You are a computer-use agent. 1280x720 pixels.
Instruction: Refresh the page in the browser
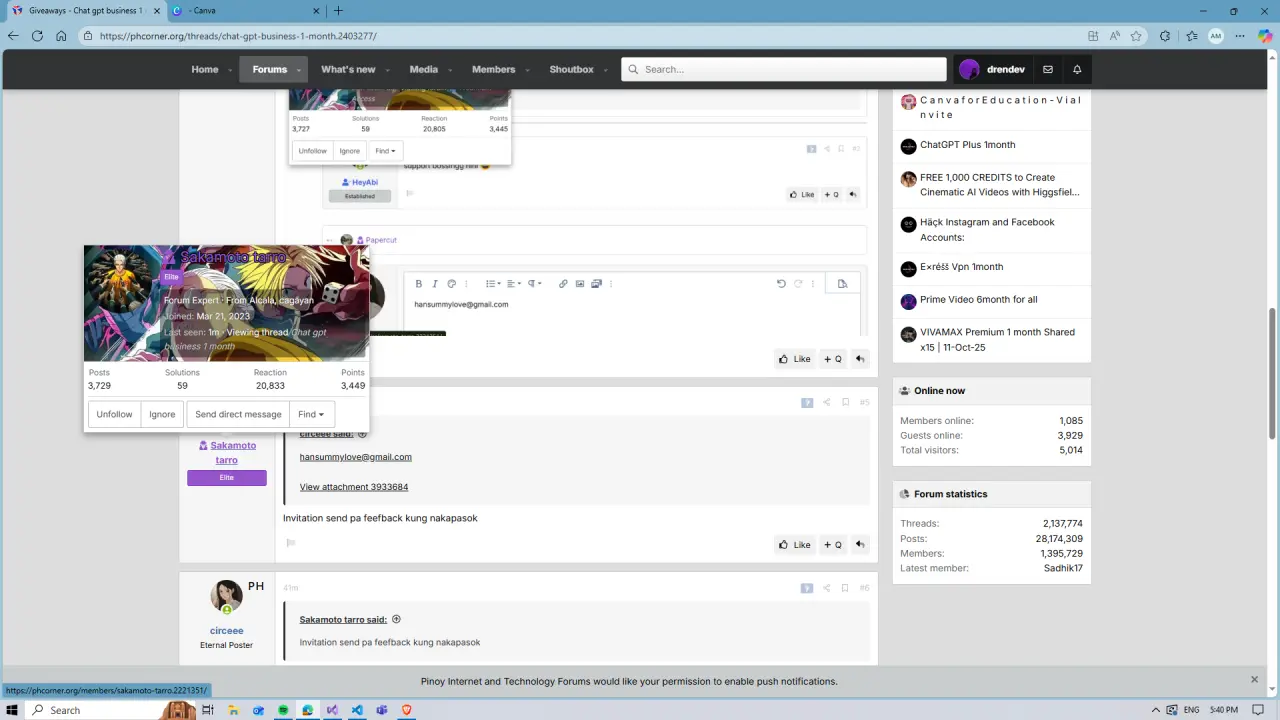[37, 36]
